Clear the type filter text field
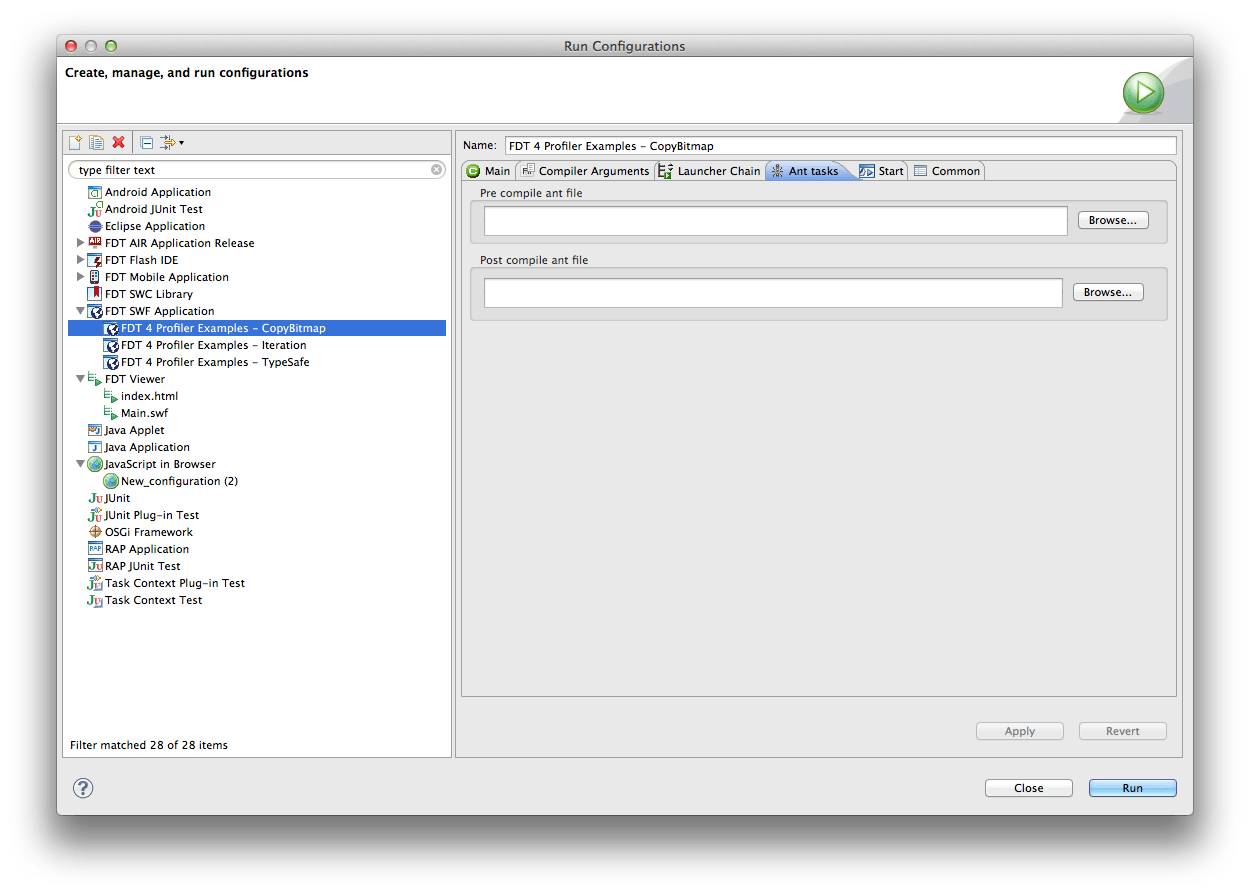1250x894 pixels. pyautogui.click(x=437, y=169)
